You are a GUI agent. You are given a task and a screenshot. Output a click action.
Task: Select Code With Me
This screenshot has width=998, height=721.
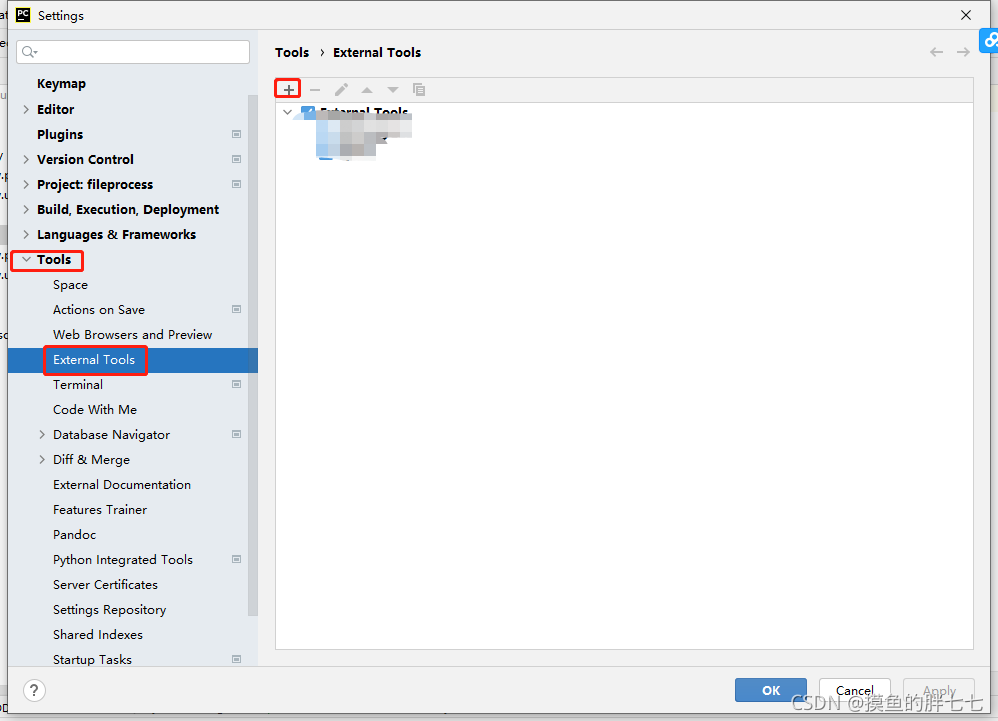[95, 410]
